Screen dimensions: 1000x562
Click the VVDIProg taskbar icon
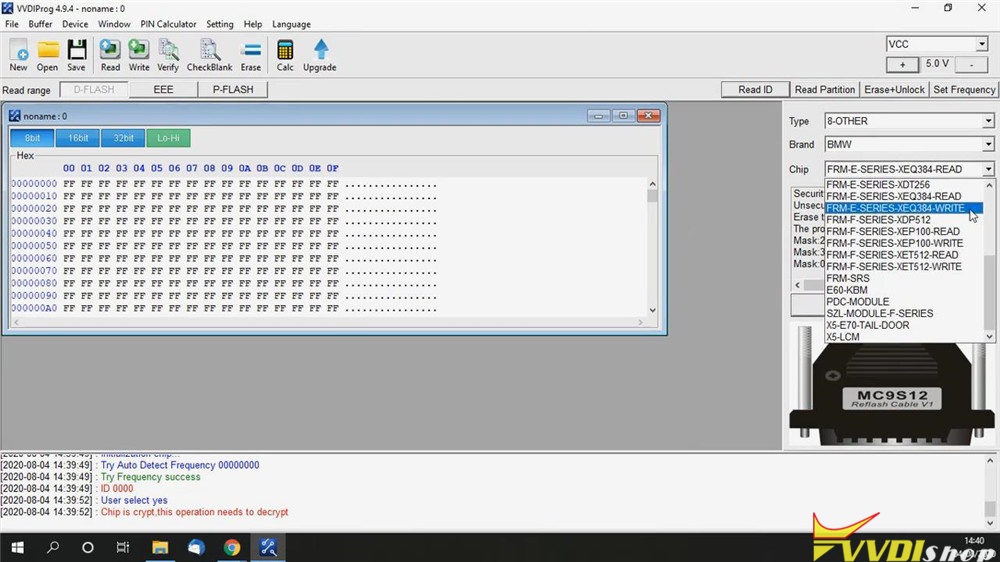pyautogui.click(x=268, y=547)
